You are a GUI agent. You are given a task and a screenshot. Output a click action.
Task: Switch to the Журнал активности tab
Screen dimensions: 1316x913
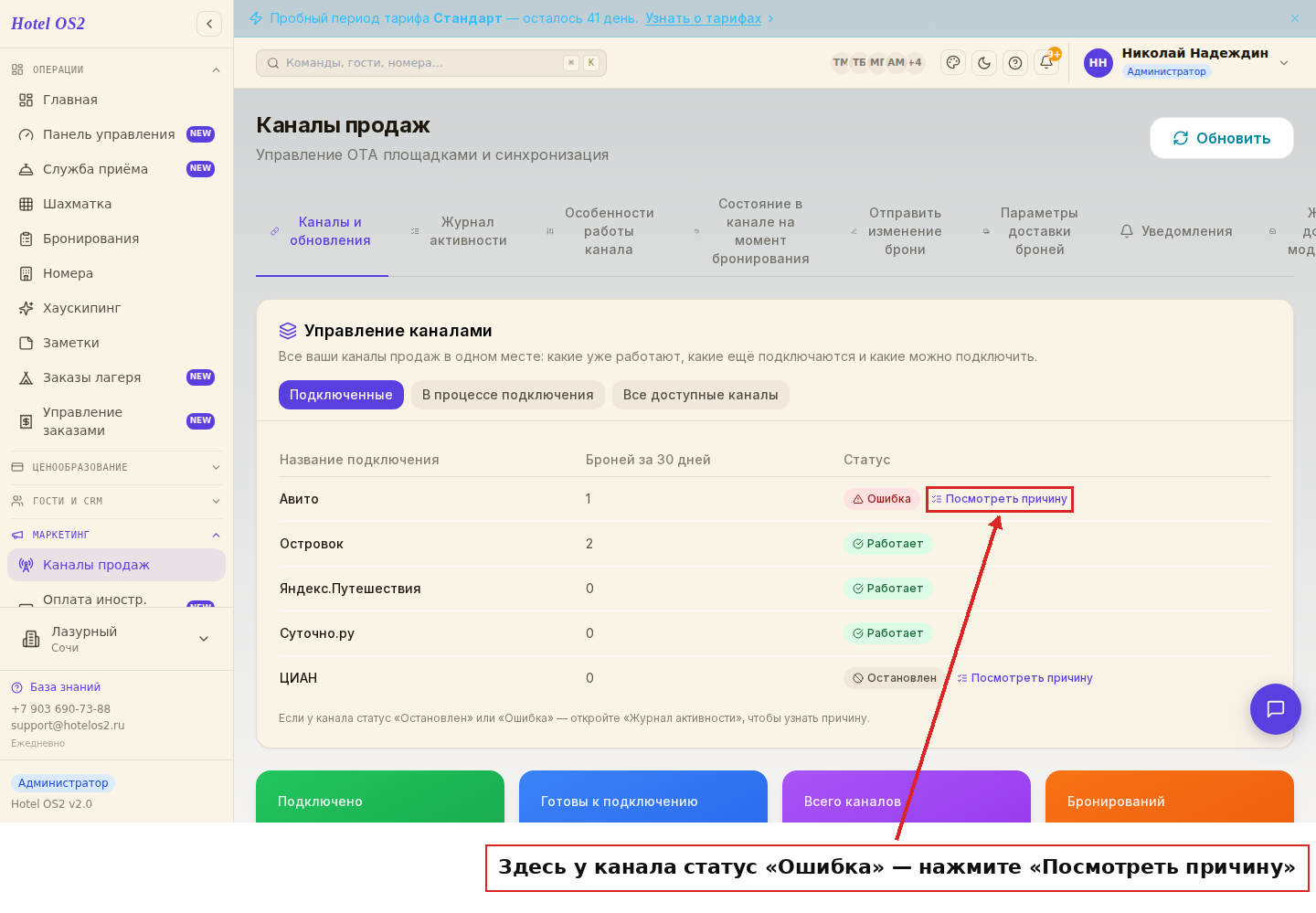pyautogui.click(x=459, y=231)
